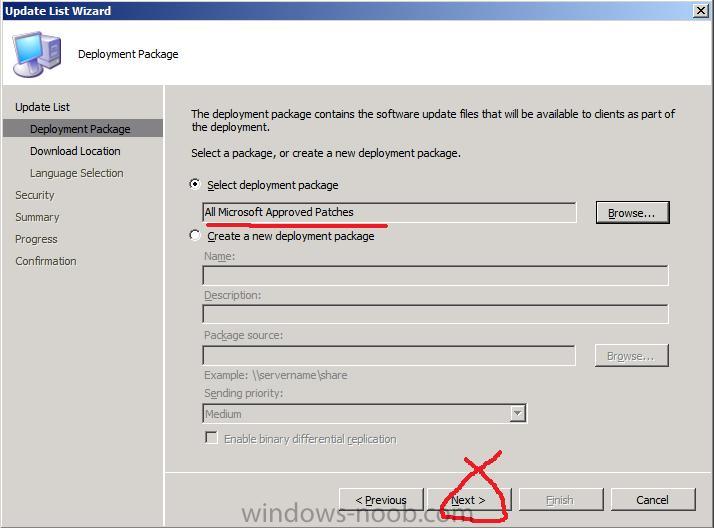
Task: Click the All Microsoft Approved Patches field
Action: point(389,213)
